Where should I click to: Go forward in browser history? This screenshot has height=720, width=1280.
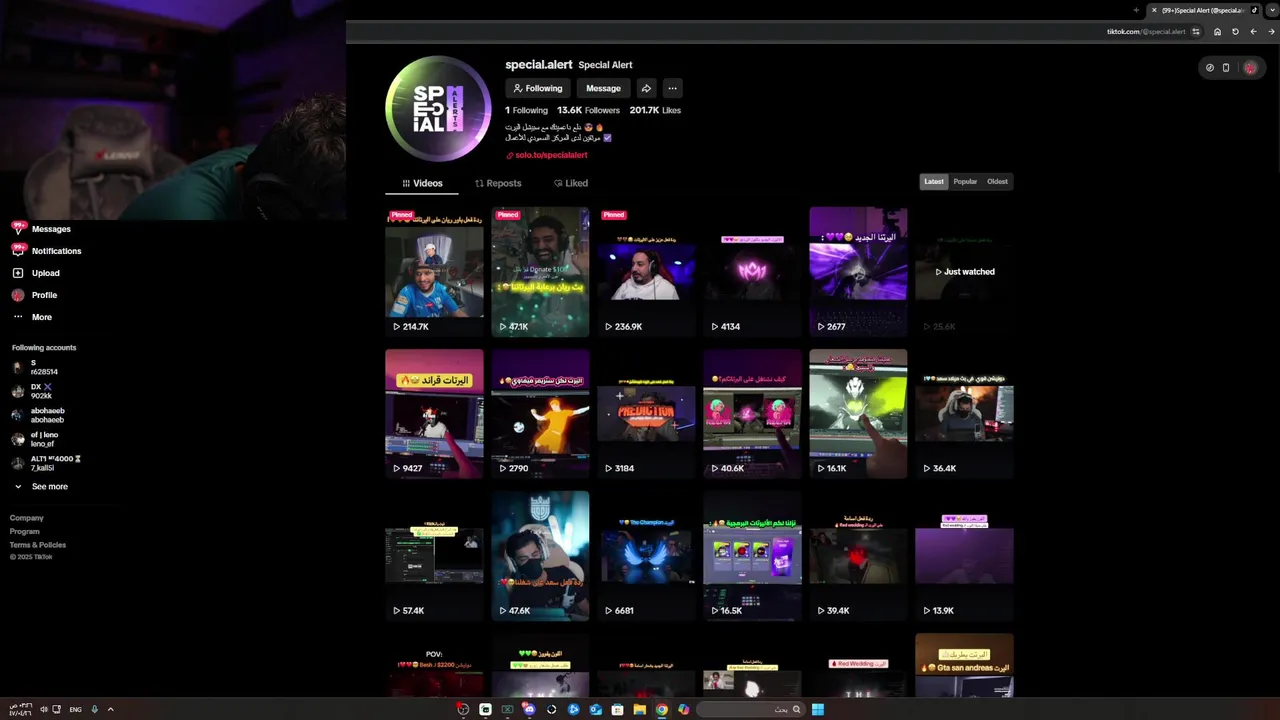click(1253, 32)
